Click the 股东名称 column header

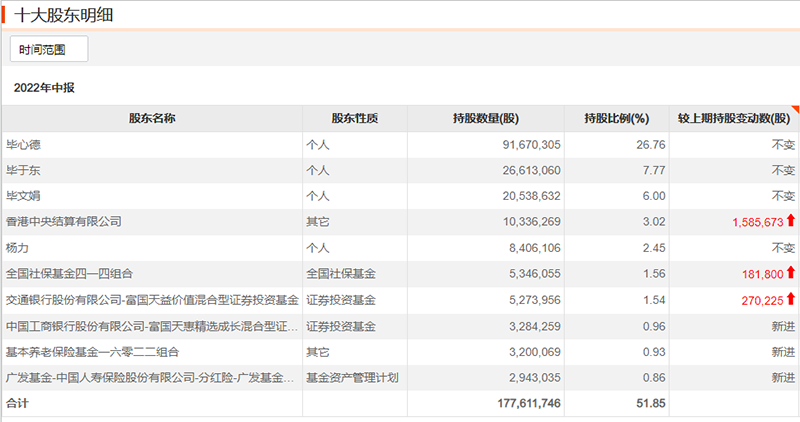pyautogui.click(x=152, y=118)
